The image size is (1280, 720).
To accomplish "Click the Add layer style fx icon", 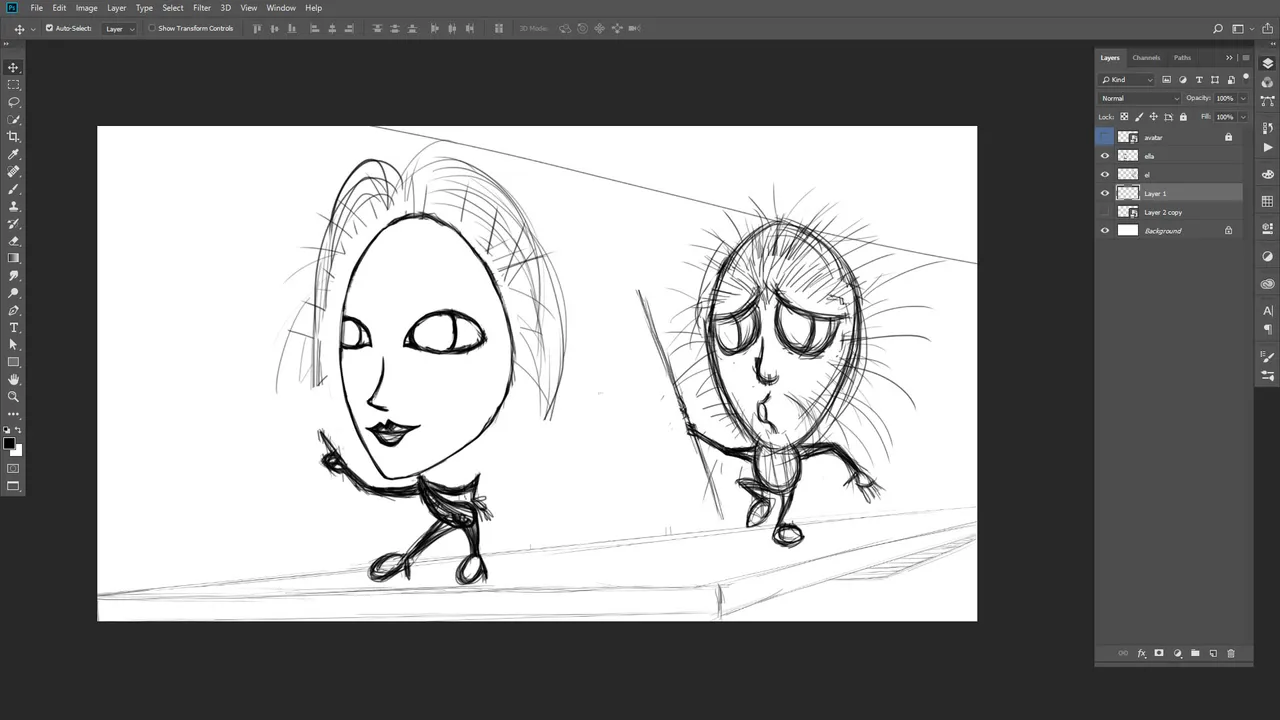I will (1141, 653).
